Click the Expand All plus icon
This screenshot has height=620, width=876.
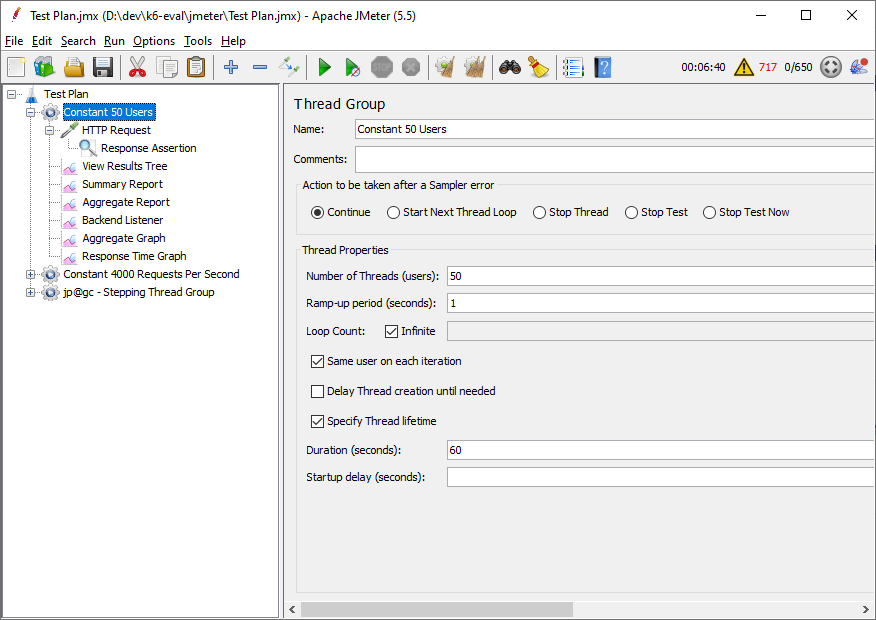pyautogui.click(x=231, y=68)
